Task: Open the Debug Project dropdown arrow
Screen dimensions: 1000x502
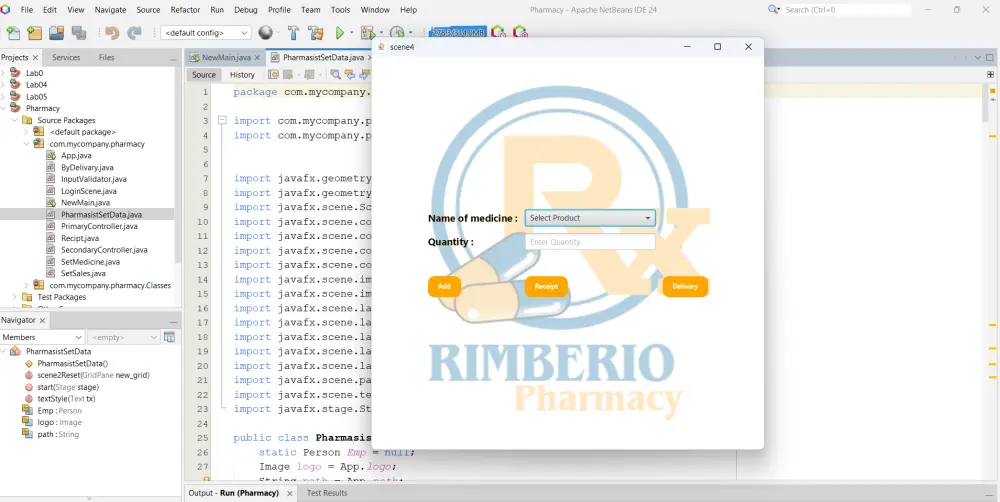Action: coord(381,33)
